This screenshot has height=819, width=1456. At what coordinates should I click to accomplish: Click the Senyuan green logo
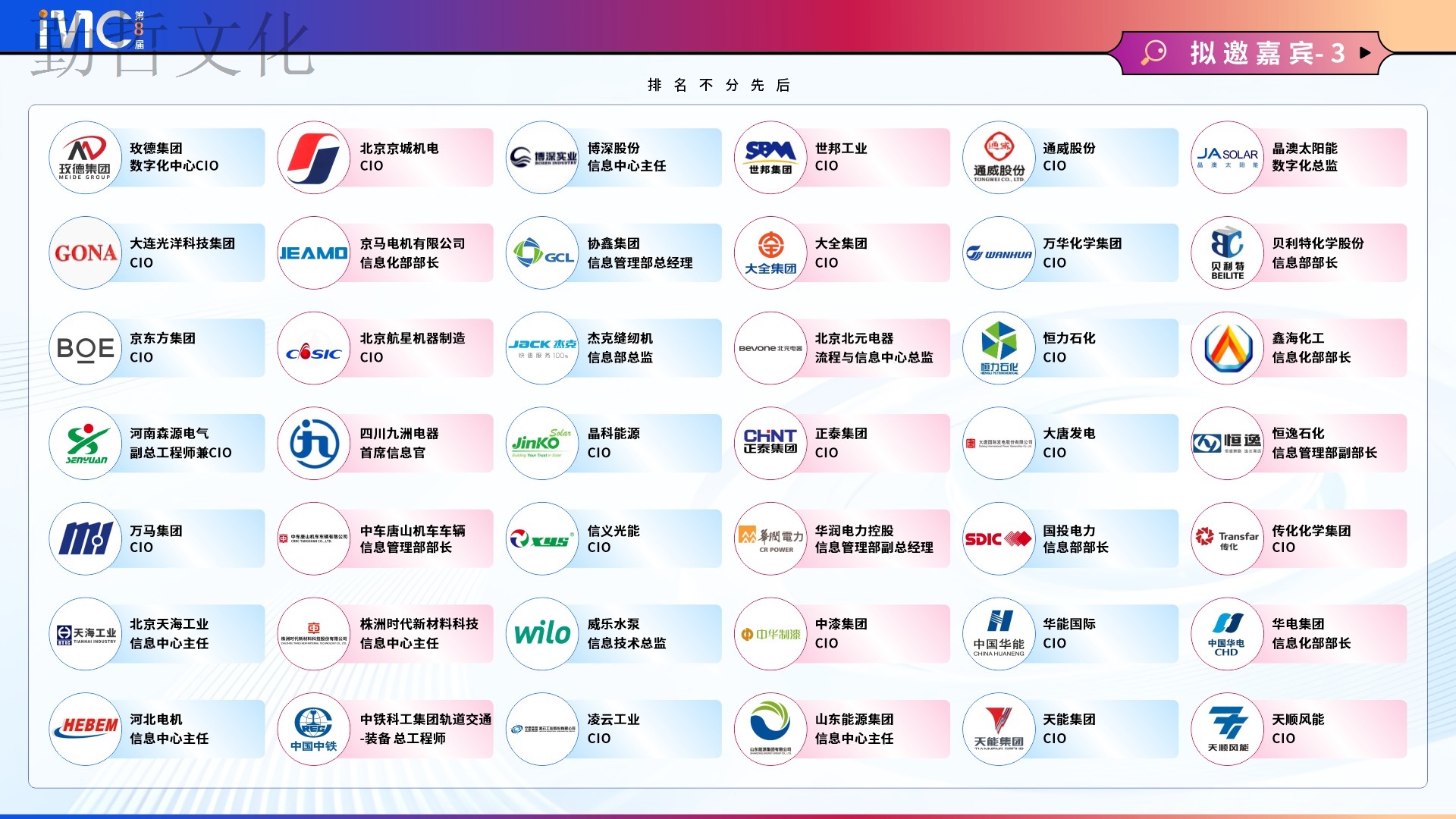tap(86, 444)
